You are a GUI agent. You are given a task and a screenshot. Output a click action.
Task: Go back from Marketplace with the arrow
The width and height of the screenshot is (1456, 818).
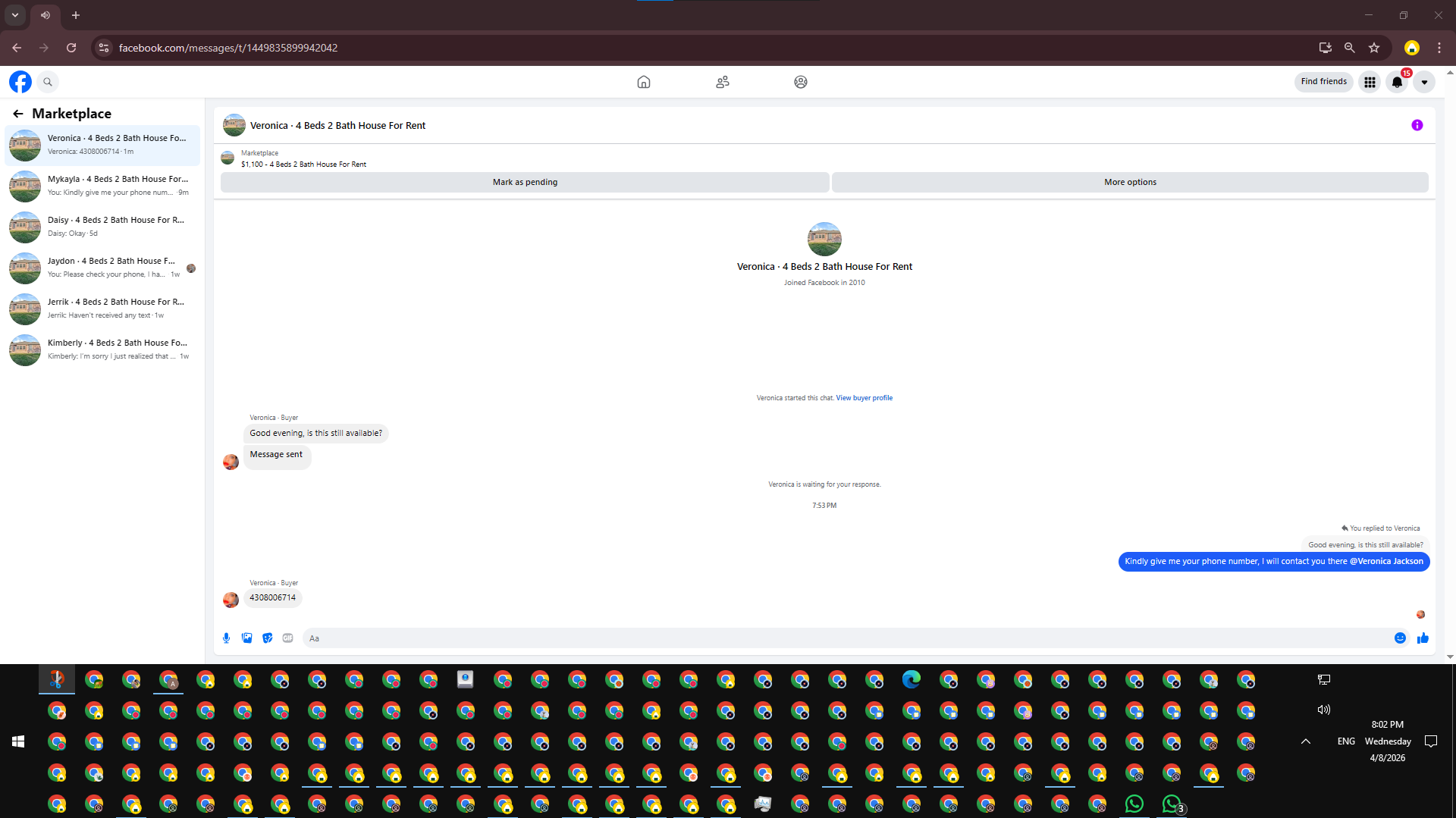(18, 114)
